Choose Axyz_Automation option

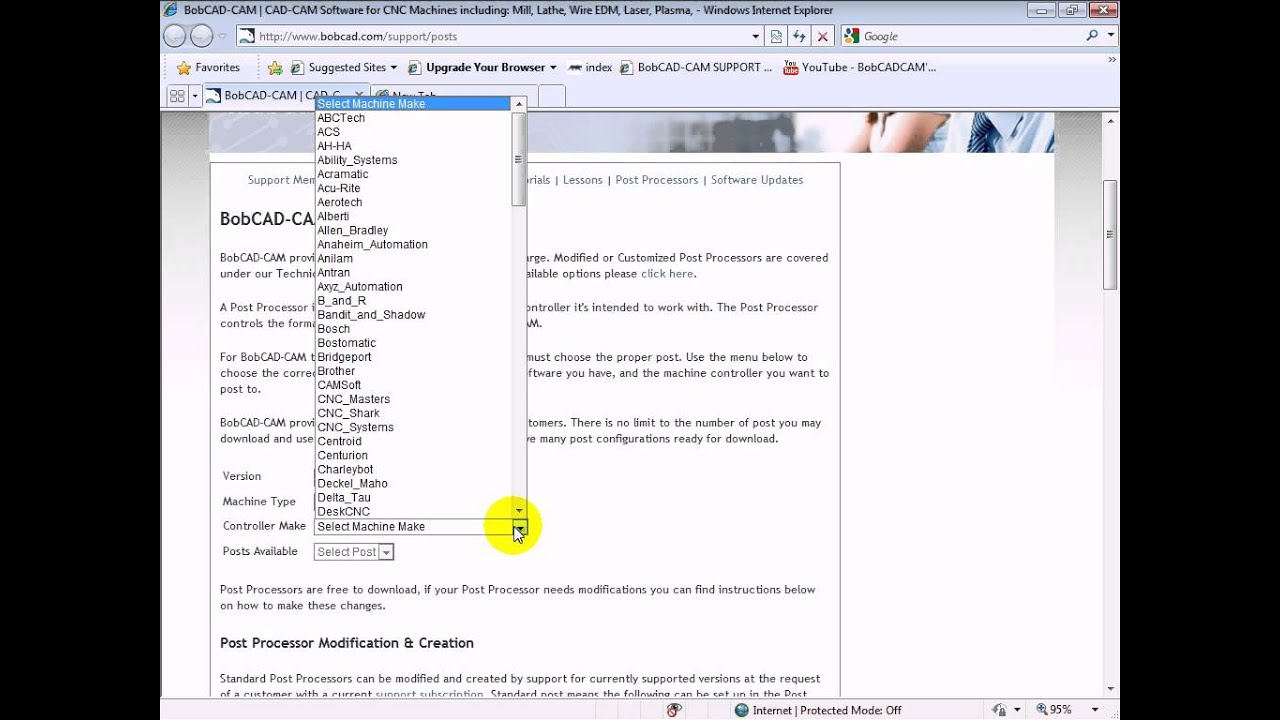point(412,286)
